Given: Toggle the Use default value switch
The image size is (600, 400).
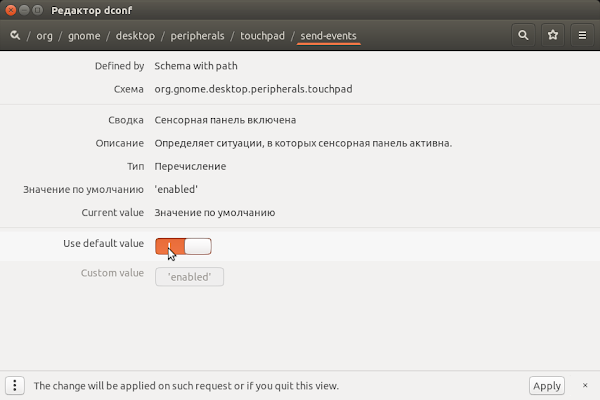Looking at the screenshot, I should click(x=183, y=246).
